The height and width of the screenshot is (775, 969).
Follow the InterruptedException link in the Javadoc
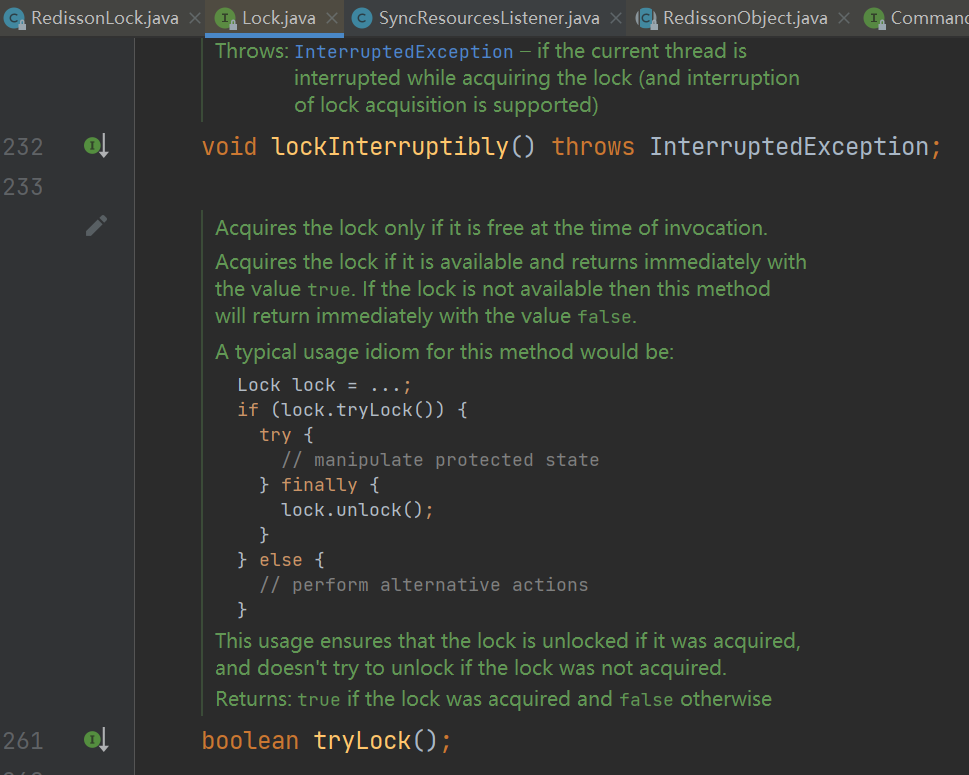pos(403,51)
